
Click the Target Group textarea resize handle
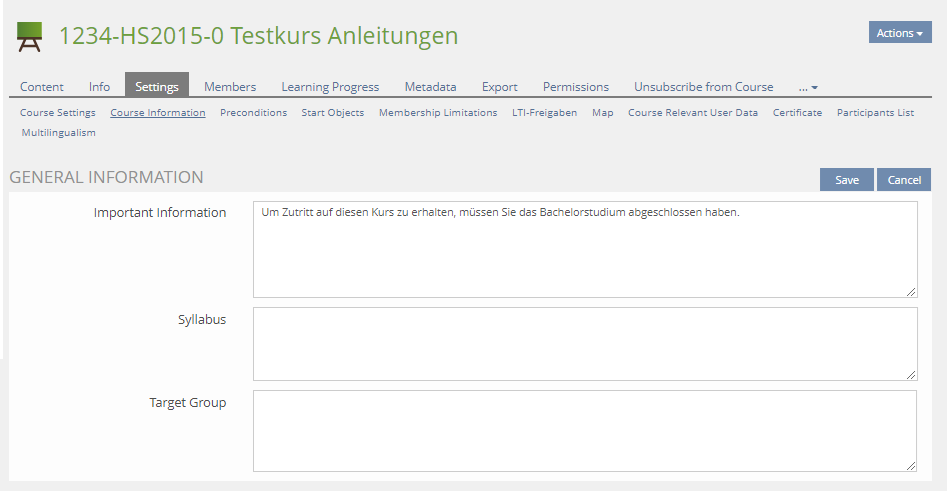(x=911, y=465)
